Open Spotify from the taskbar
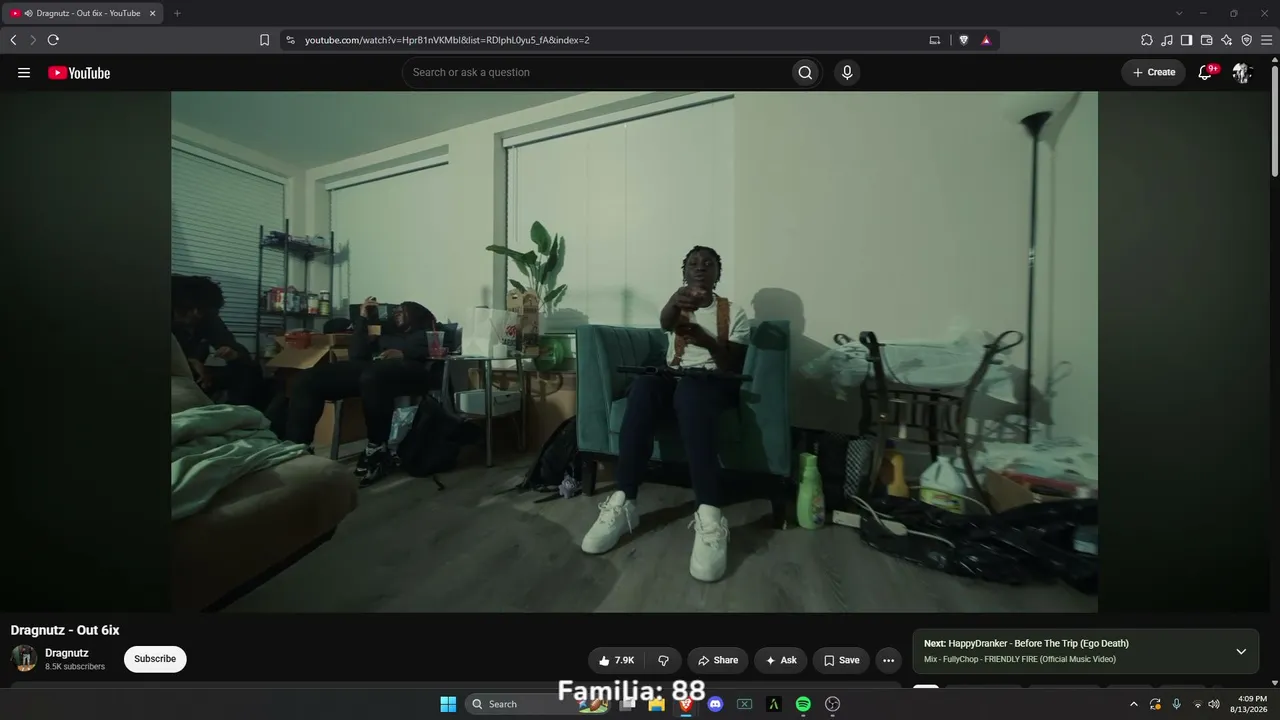Screen dimensions: 1280x720 [x=803, y=704]
